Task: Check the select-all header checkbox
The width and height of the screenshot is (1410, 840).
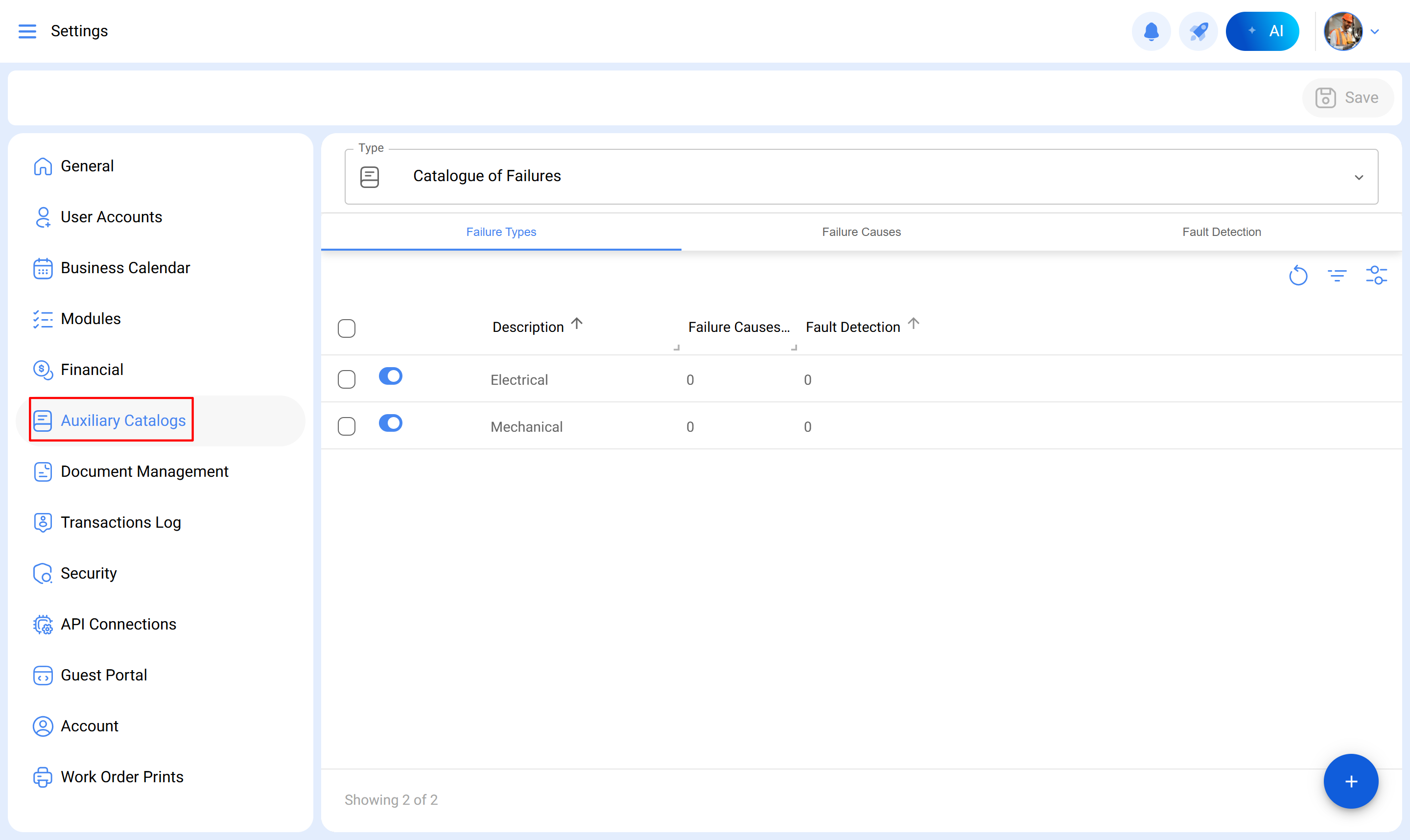Action: (347, 328)
